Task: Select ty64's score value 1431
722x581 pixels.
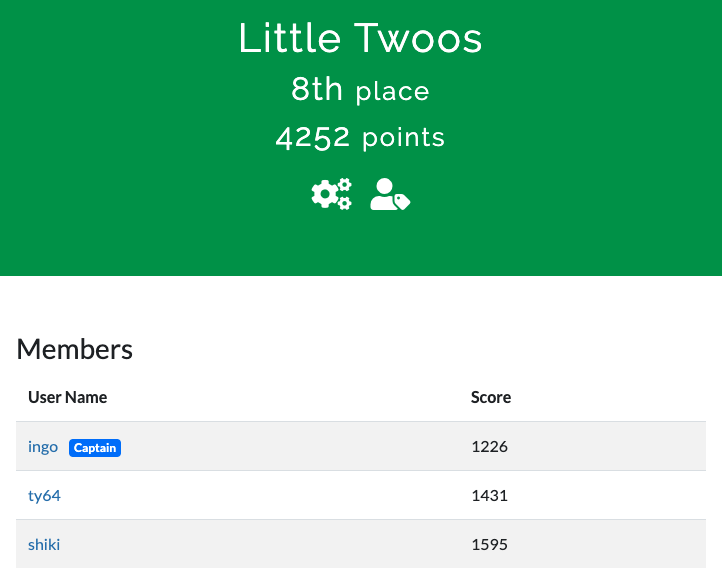Action: [489, 495]
